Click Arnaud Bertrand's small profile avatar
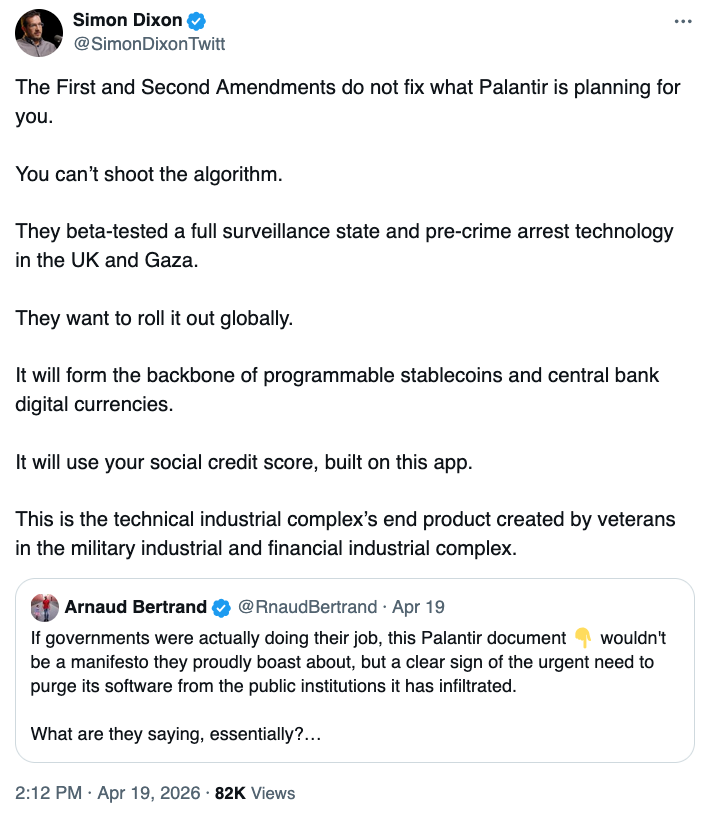Viewport: 714px width, 815px height. click(x=44, y=607)
